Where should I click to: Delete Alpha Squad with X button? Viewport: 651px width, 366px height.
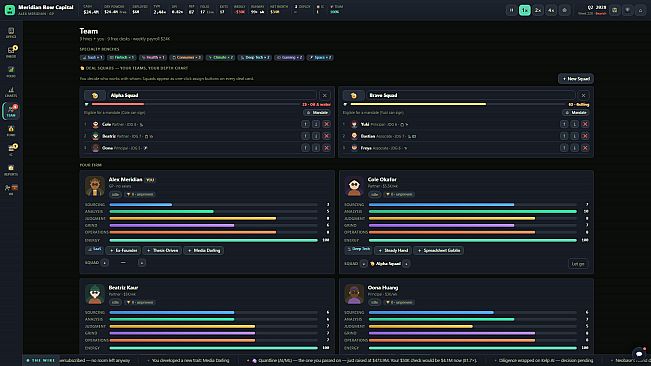[x=325, y=95]
